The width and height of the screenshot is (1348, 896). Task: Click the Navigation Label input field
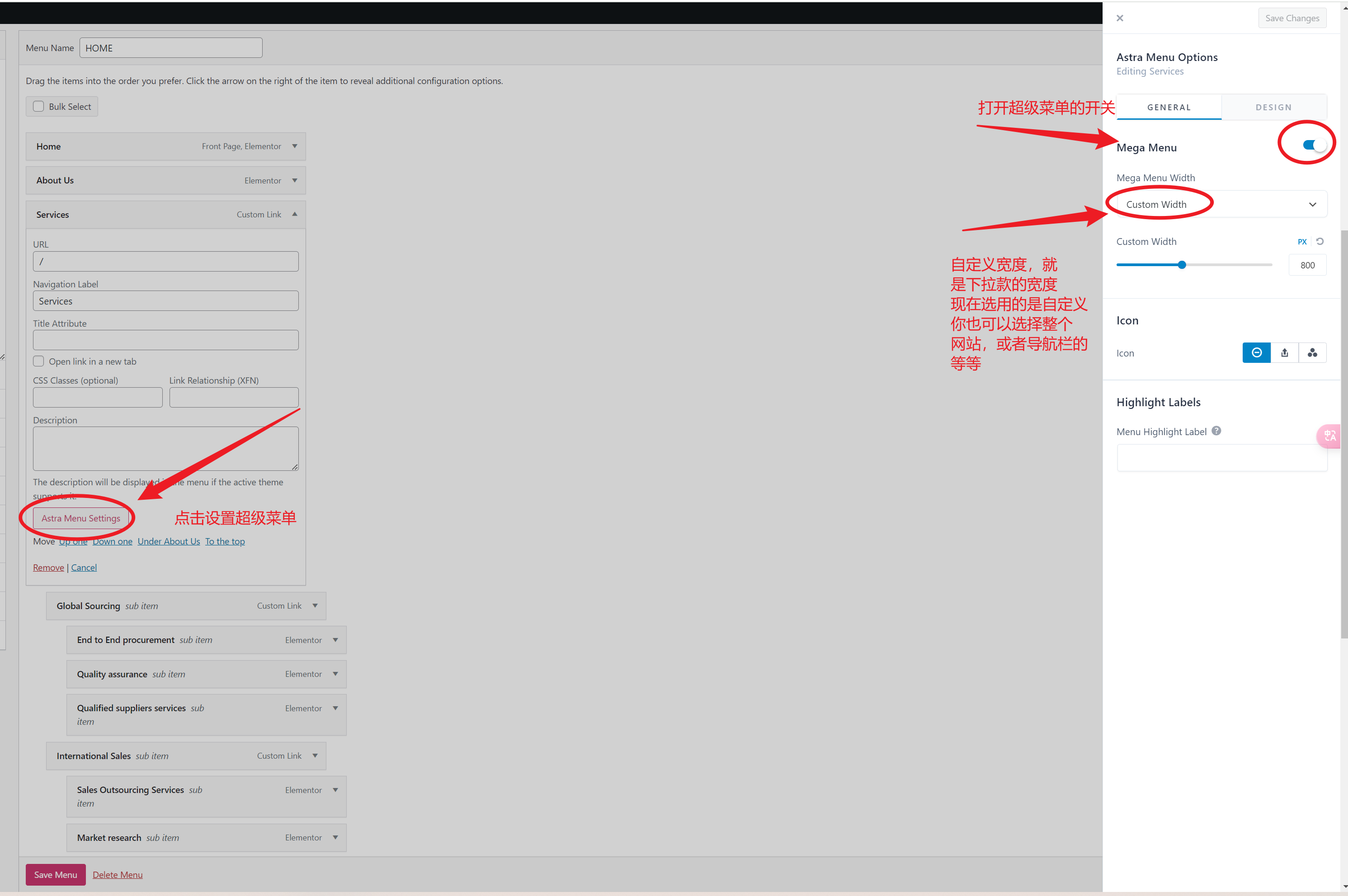tap(165, 301)
